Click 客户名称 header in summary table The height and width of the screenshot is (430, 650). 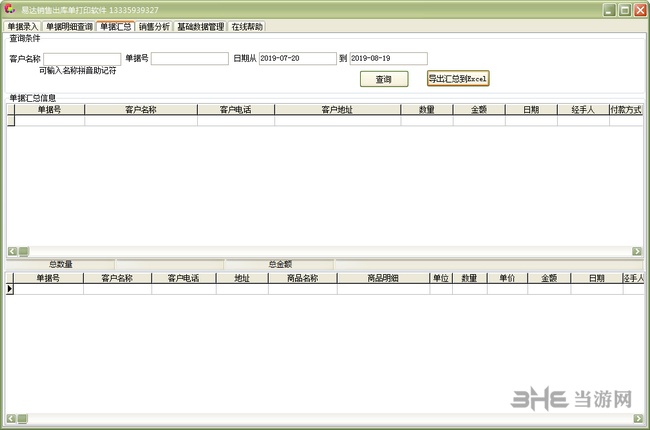pyautogui.click(x=141, y=109)
